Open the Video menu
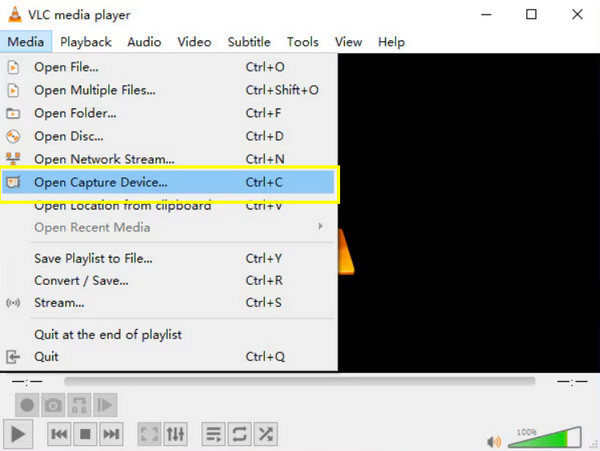 pos(194,42)
